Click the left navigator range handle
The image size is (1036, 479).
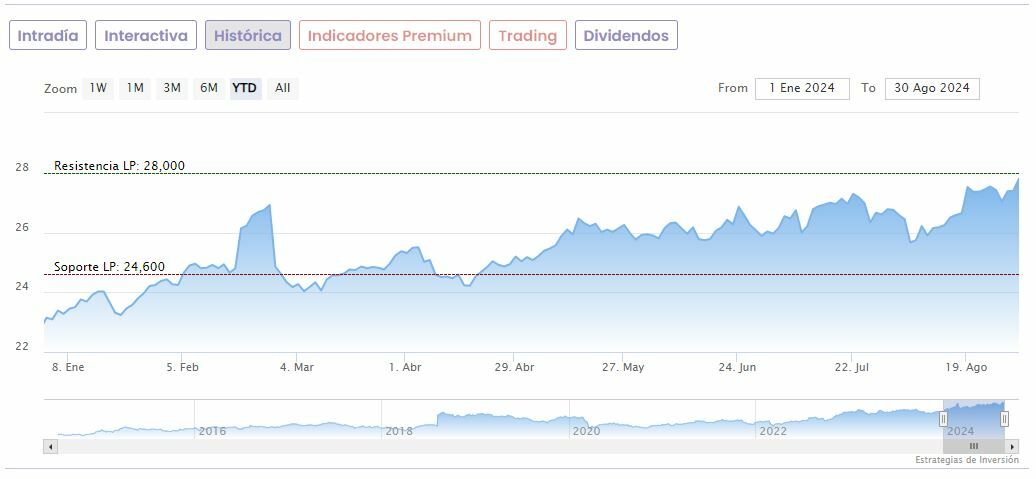click(943, 419)
